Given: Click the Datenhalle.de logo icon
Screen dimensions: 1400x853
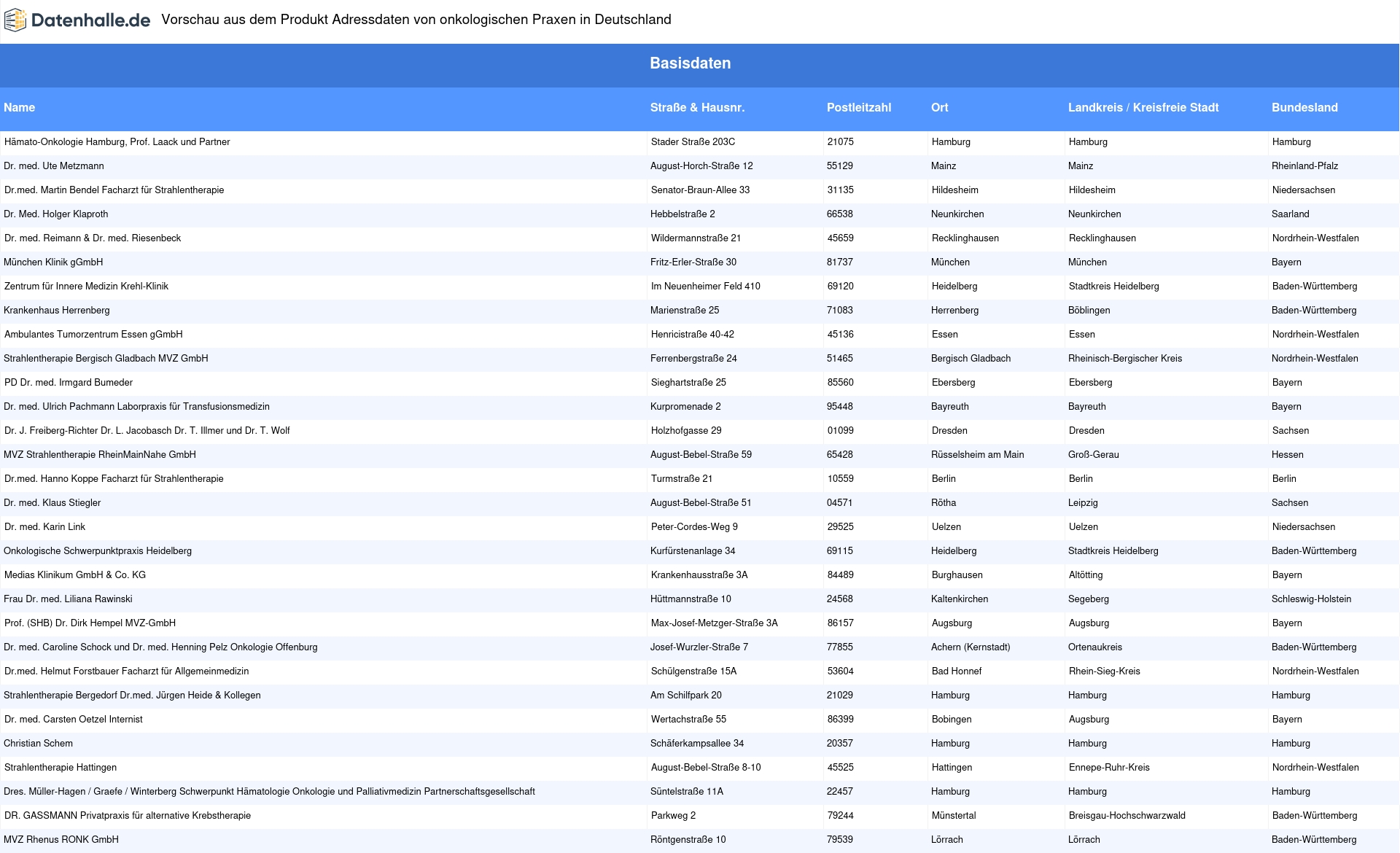Looking at the screenshot, I should coord(15,20).
